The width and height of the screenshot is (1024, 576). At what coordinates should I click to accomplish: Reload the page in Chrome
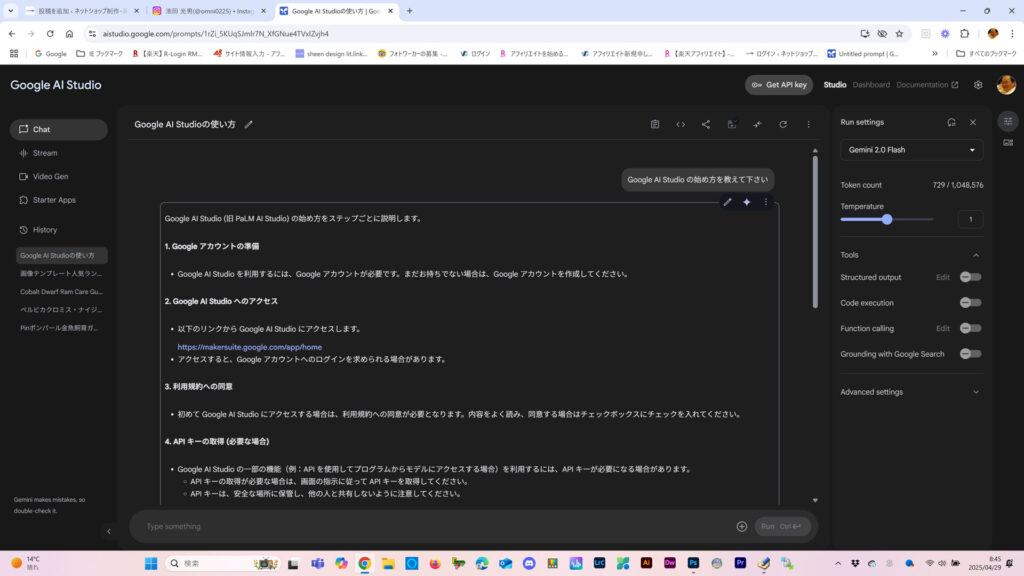50,33
